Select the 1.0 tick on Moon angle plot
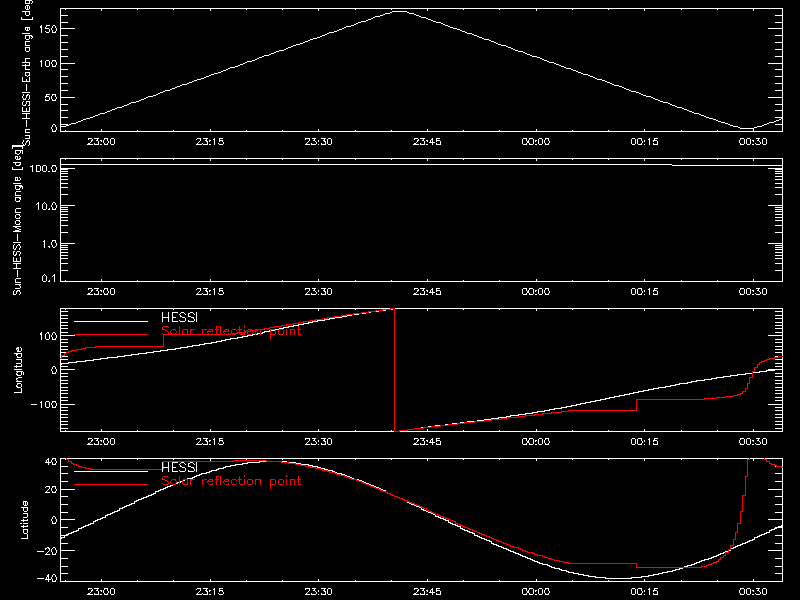 click(49, 244)
